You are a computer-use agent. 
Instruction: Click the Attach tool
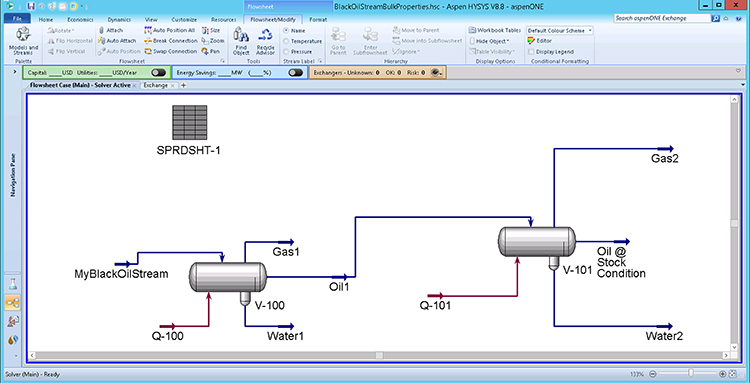tap(110, 30)
